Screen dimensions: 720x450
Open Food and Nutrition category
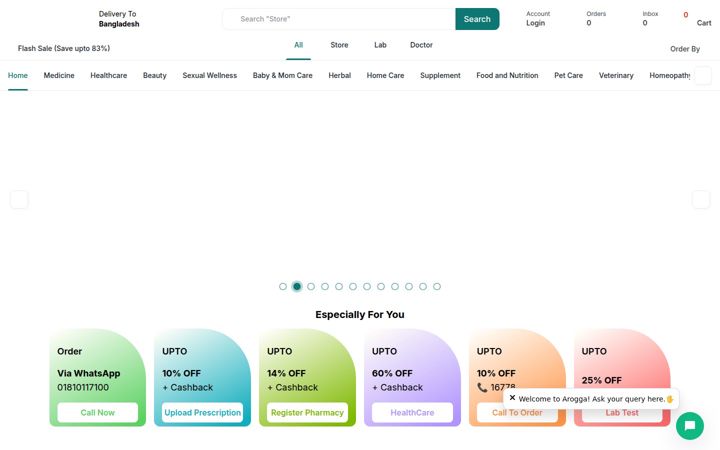click(x=507, y=75)
